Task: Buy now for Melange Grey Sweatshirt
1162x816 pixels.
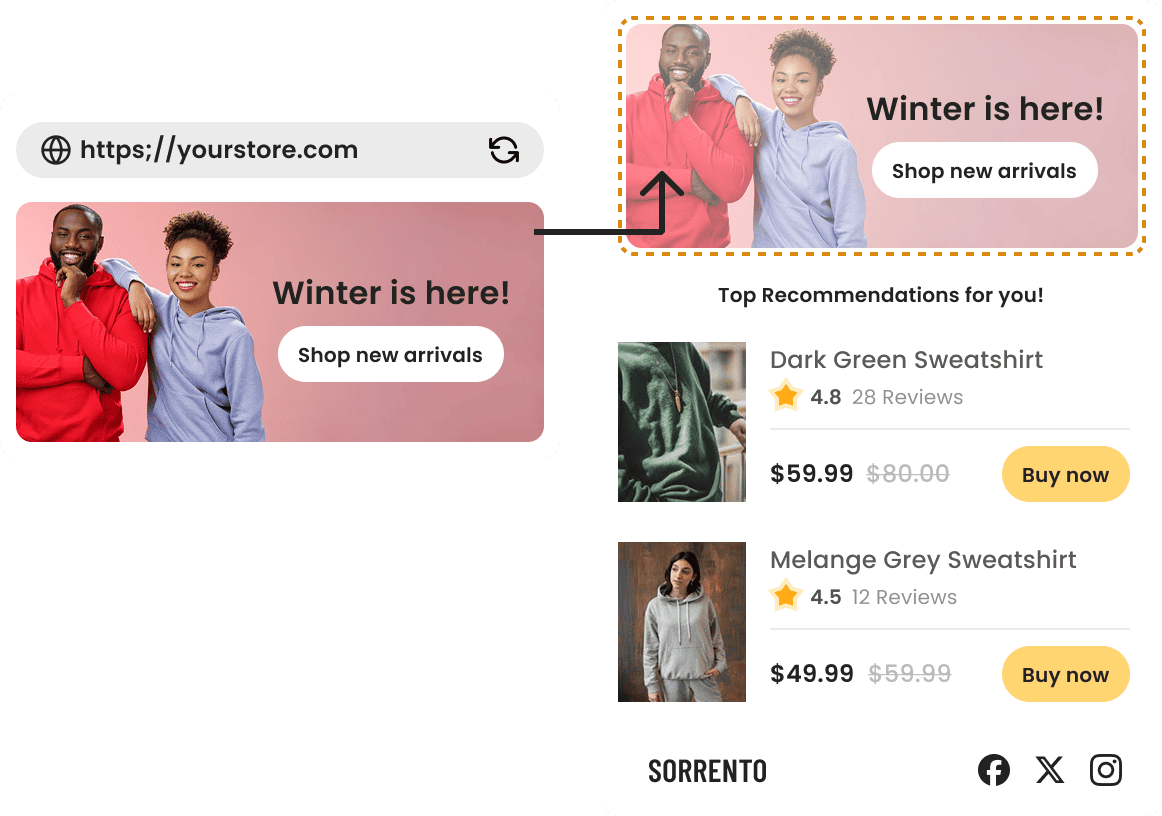Action: click(1066, 674)
